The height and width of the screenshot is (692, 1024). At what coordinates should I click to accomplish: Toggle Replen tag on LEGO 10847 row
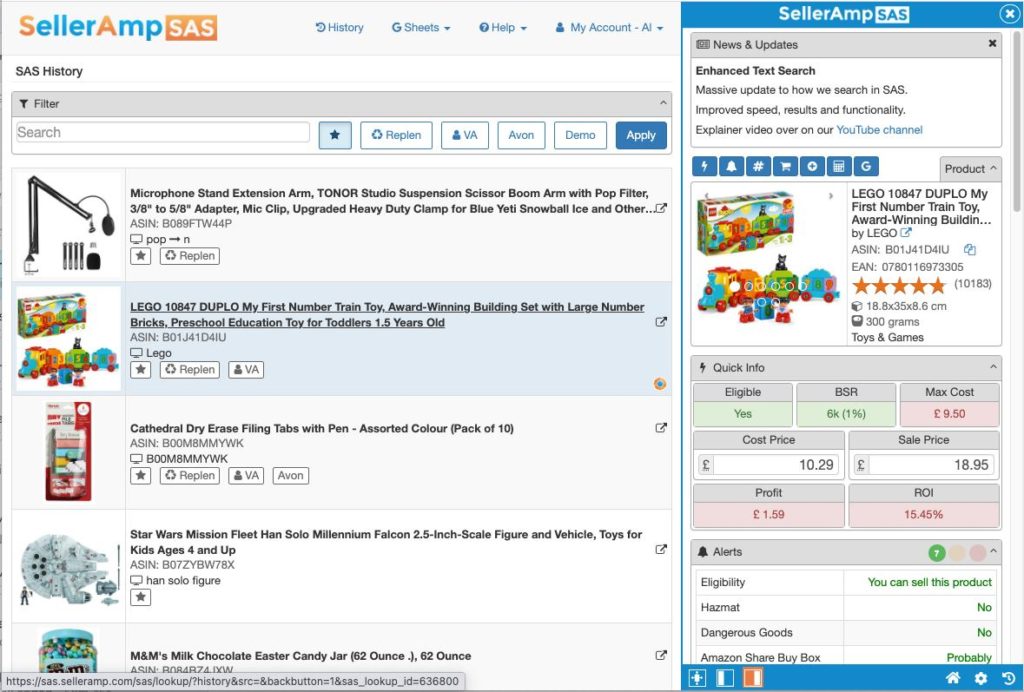(x=190, y=370)
